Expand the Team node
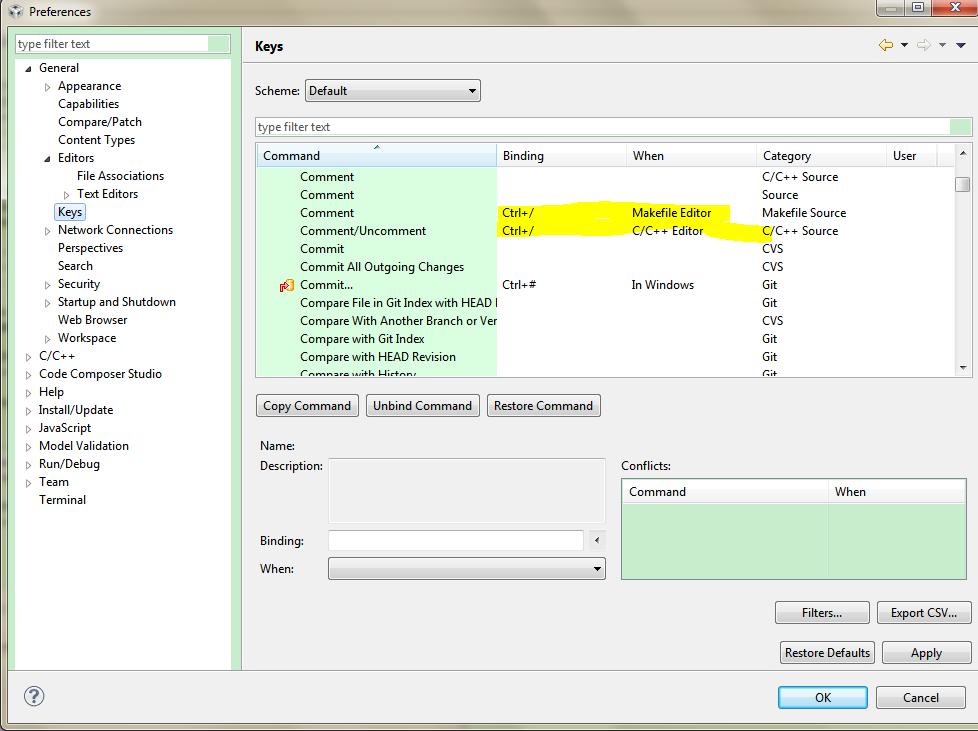The image size is (978, 731). (x=28, y=483)
